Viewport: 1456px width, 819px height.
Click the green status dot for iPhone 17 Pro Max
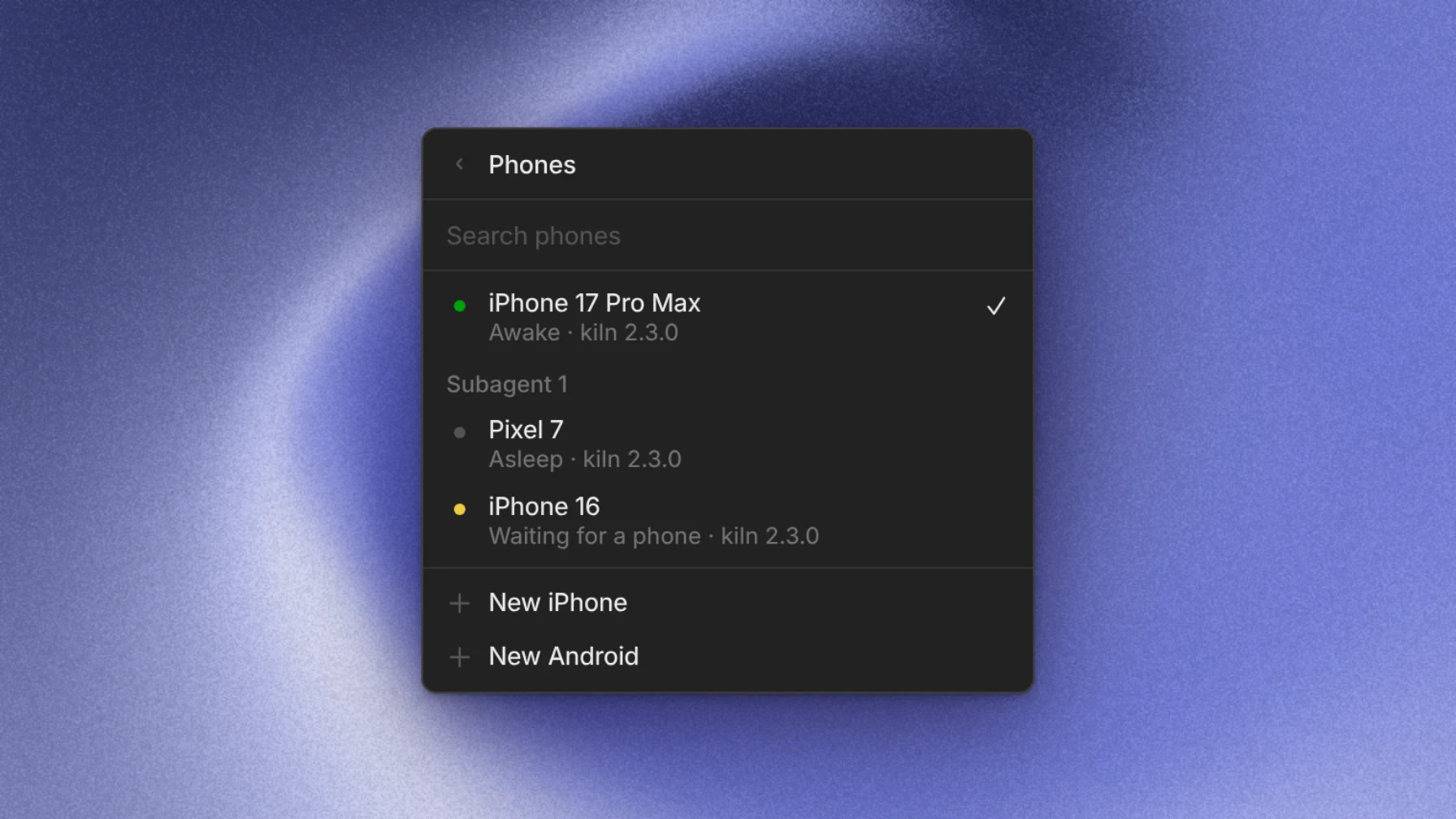coord(460,306)
